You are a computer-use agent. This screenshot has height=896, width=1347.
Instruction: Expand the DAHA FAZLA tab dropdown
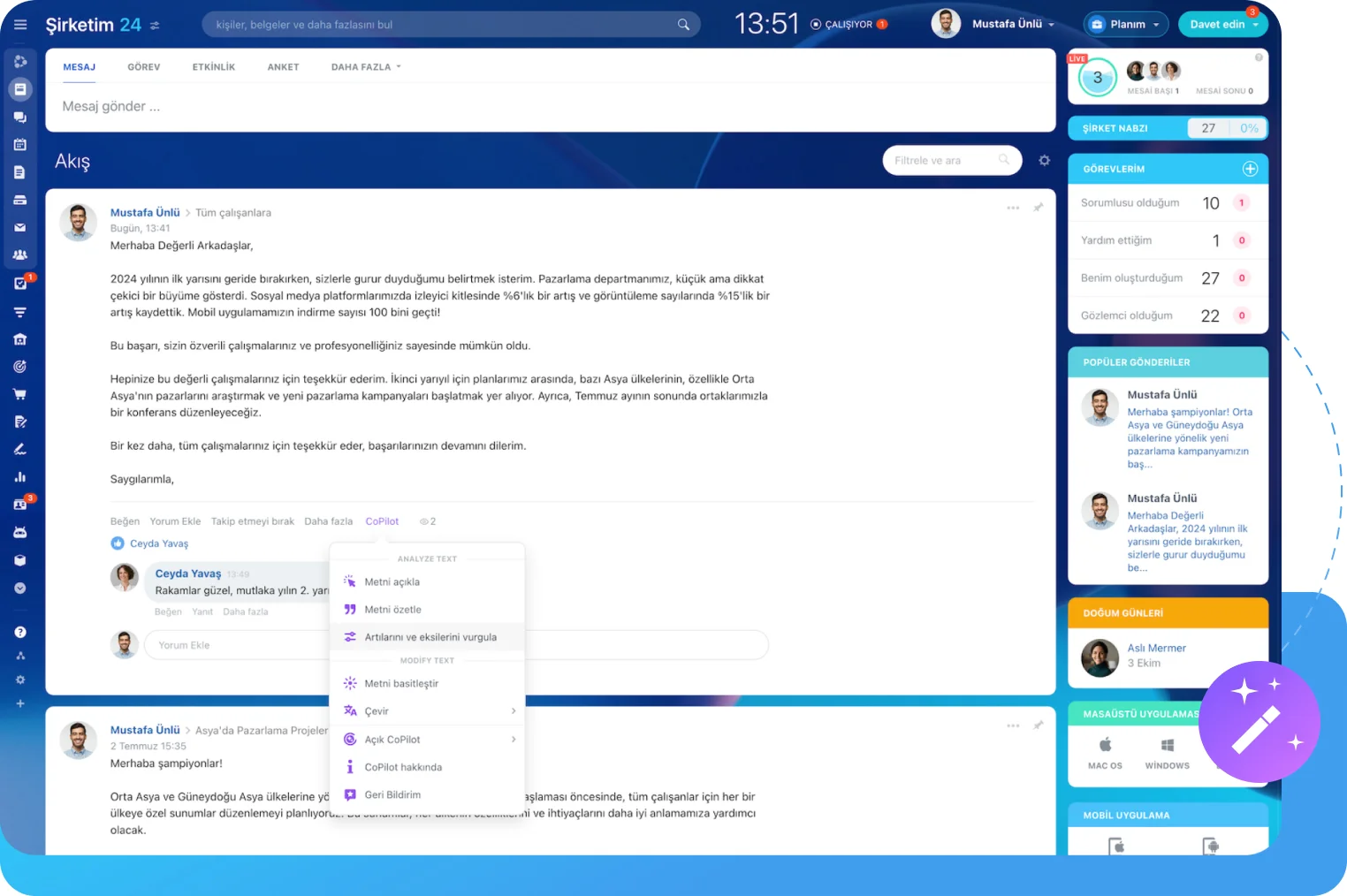pyautogui.click(x=366, y=67)
